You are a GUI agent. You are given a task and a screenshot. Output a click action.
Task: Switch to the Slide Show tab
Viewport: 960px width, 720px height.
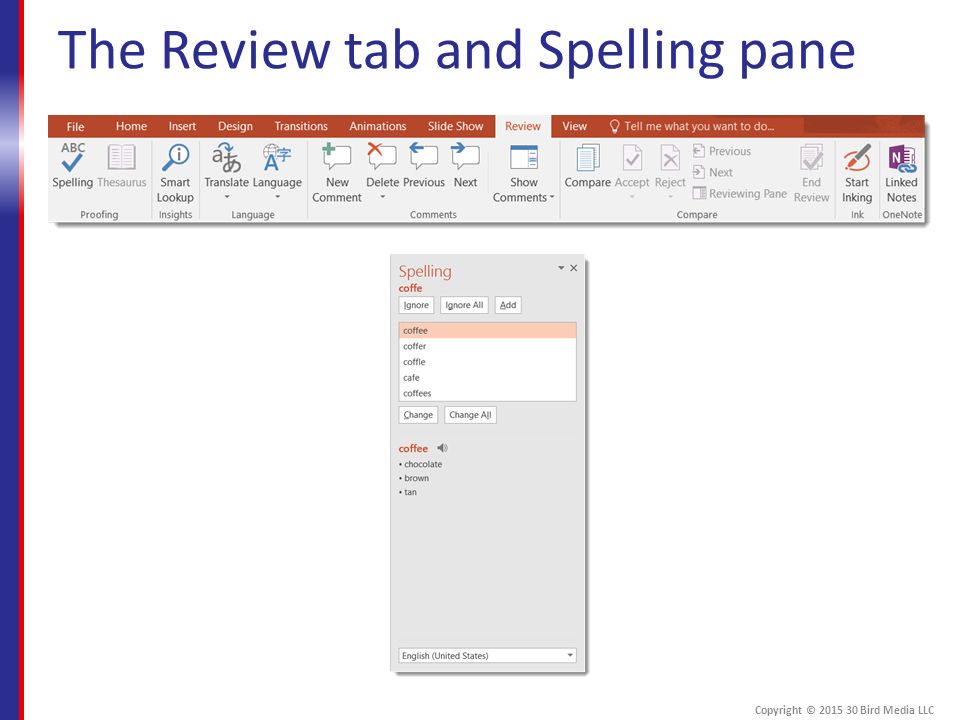pyautogui.click(x=456, y=127)
